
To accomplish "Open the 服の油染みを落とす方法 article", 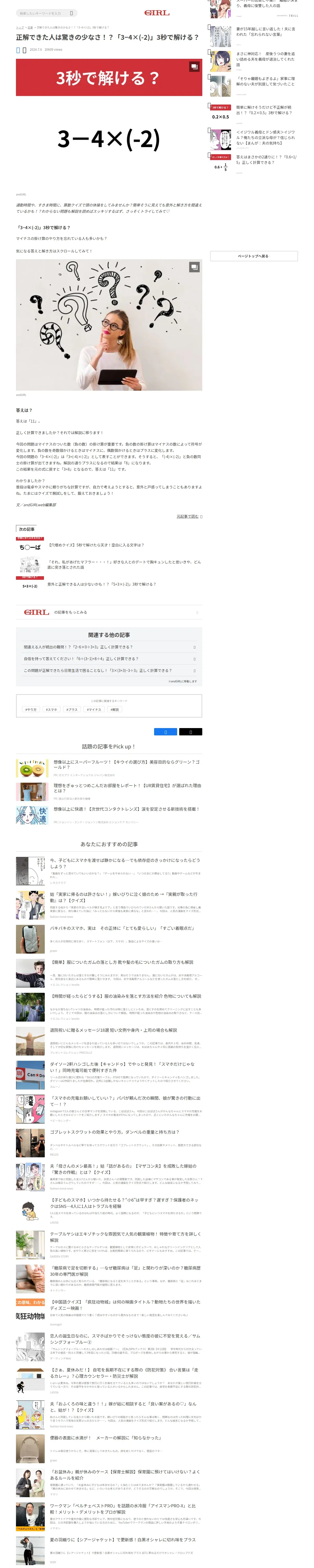I will (125, 996).
